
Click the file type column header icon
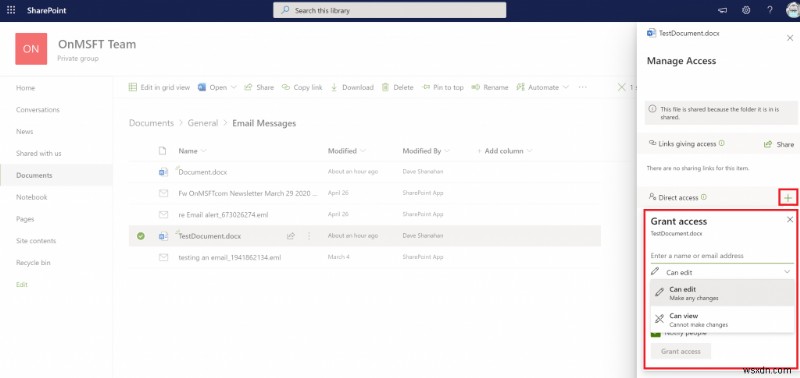(x=163, y=150)
